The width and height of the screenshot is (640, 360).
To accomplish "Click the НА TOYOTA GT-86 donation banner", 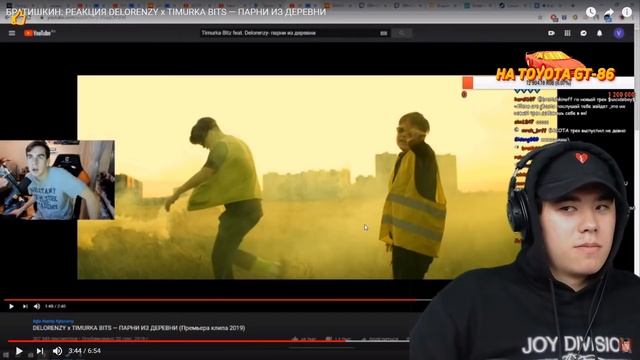I will (x=555, y=67).
